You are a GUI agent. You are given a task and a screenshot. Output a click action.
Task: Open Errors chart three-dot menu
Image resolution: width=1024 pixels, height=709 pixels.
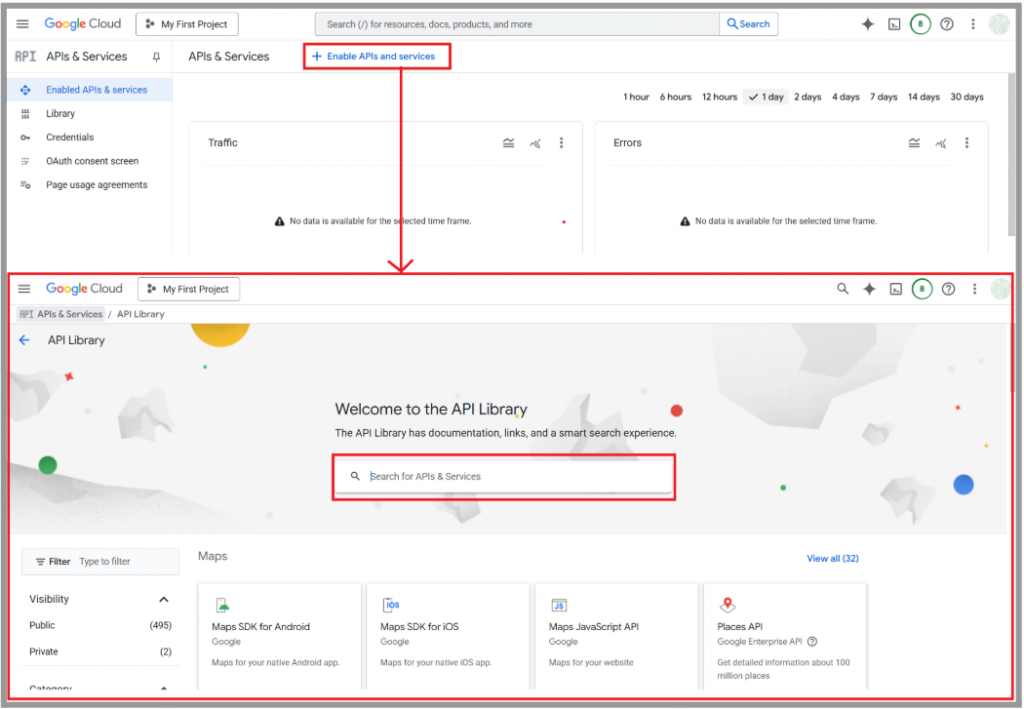point(967,143)
